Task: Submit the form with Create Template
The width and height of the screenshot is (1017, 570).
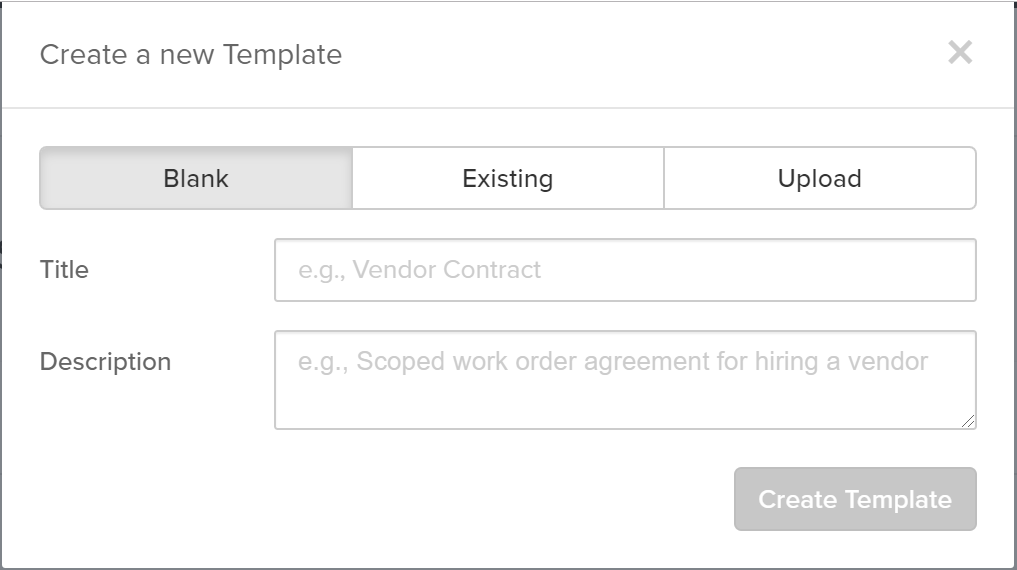Action: (x=855, y=499)
